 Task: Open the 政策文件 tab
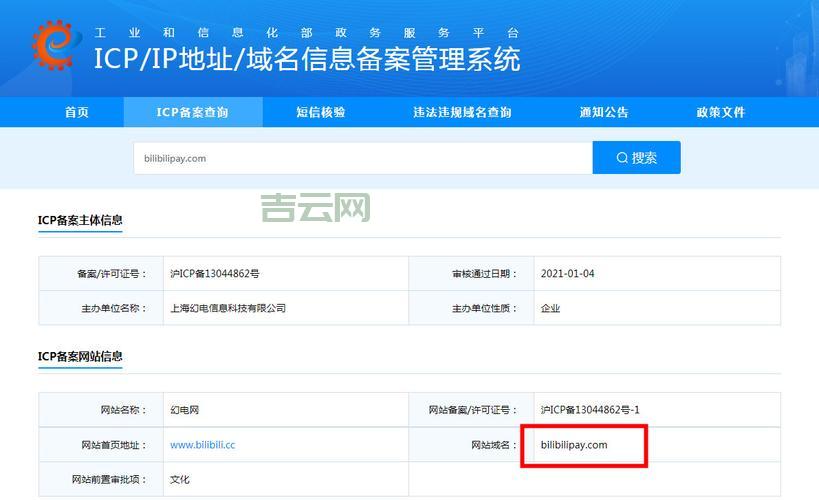coord(721,112)
